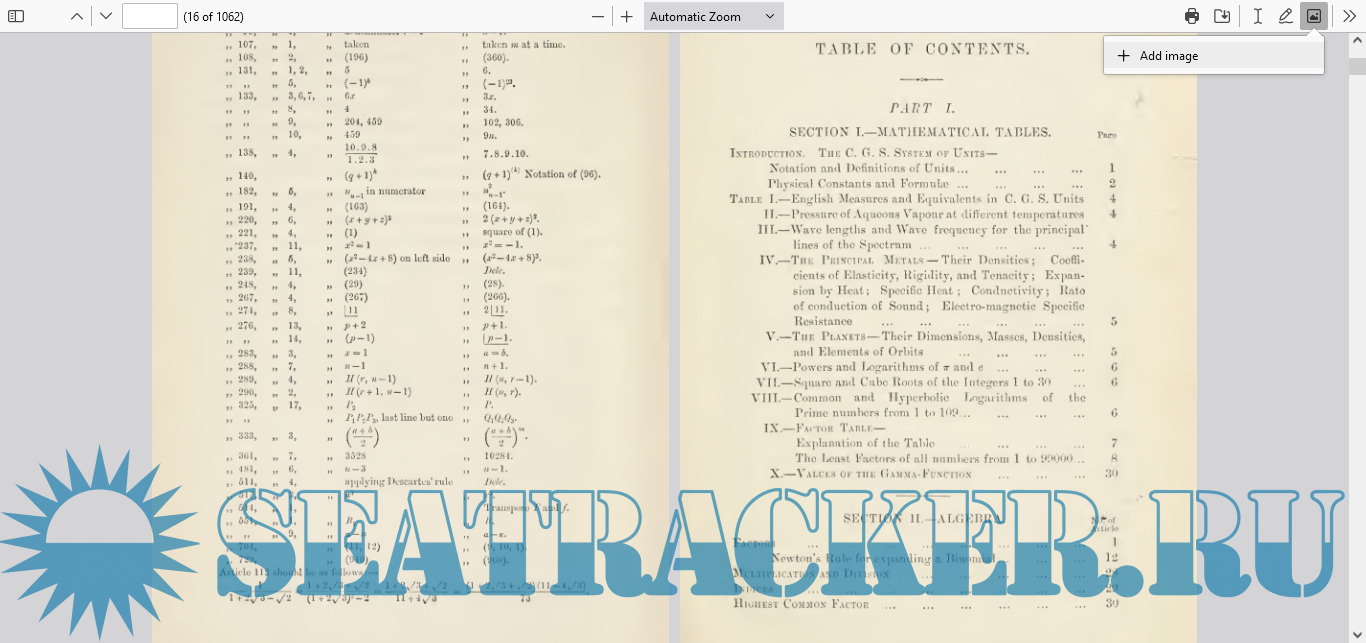Screen dimensions: 1366x643
Task: Click the Table of Contents heading
Action: tap(922, 49)
